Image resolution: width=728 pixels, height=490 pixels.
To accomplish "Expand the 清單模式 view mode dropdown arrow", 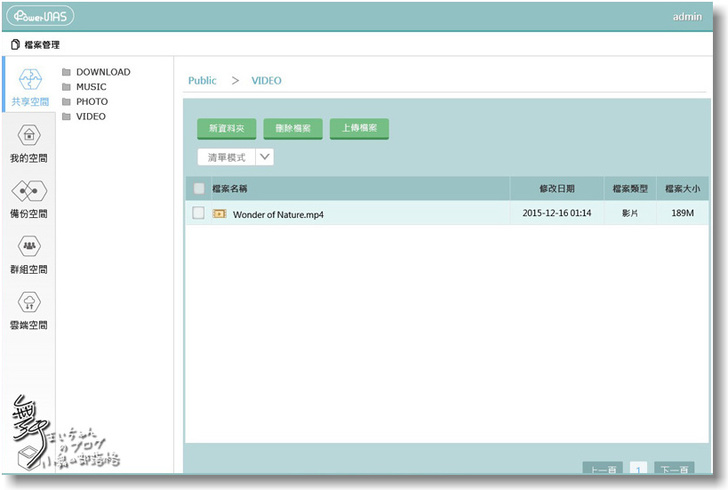I will pos(265,157).
